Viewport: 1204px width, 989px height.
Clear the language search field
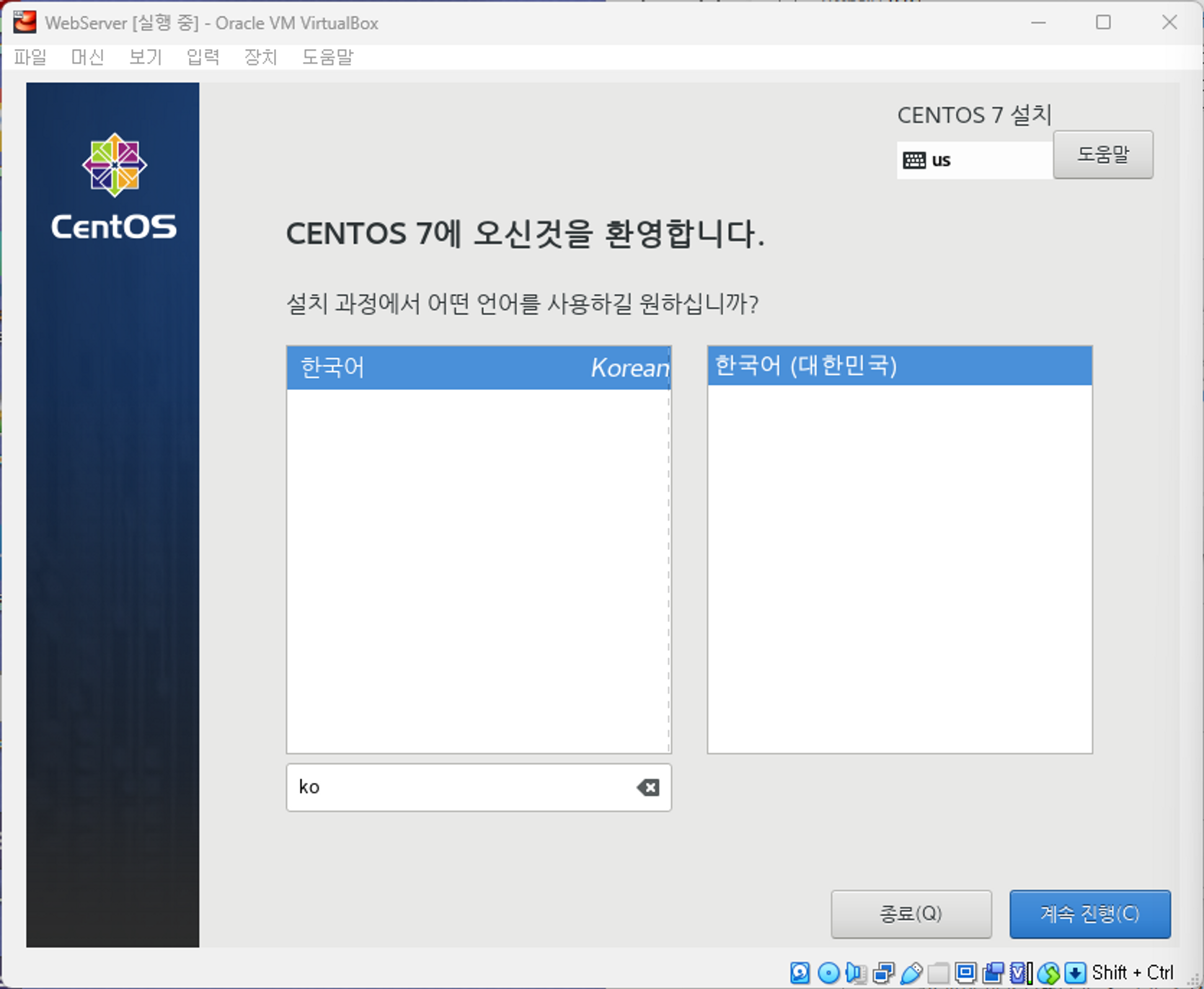pos(648,787)
